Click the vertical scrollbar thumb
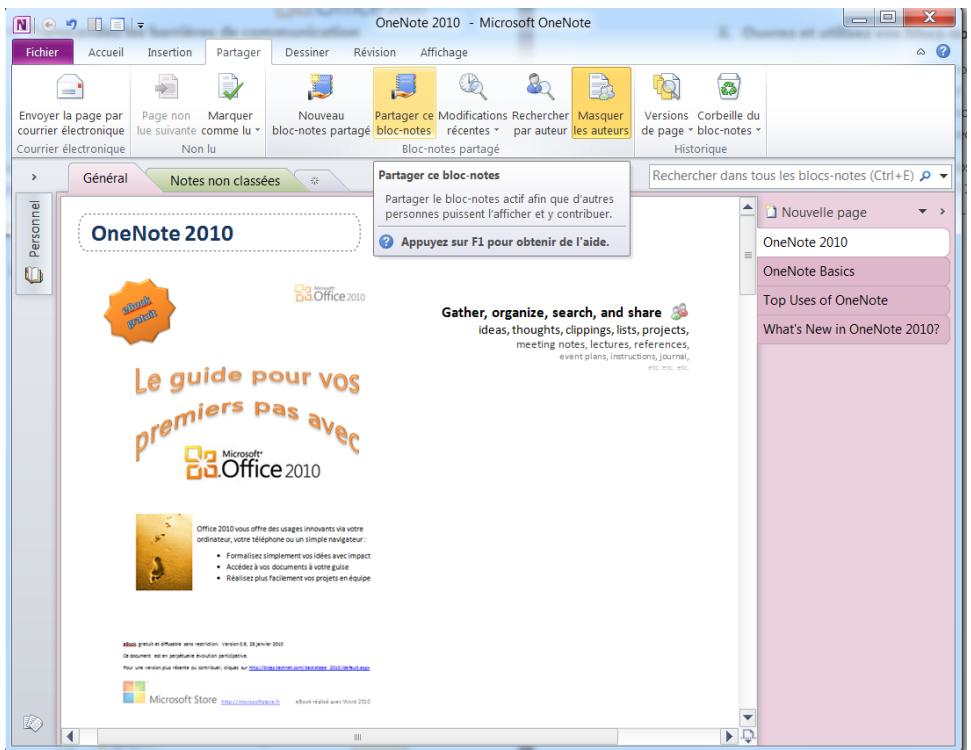This screenshot has height=750, width=971. (747, 255)
